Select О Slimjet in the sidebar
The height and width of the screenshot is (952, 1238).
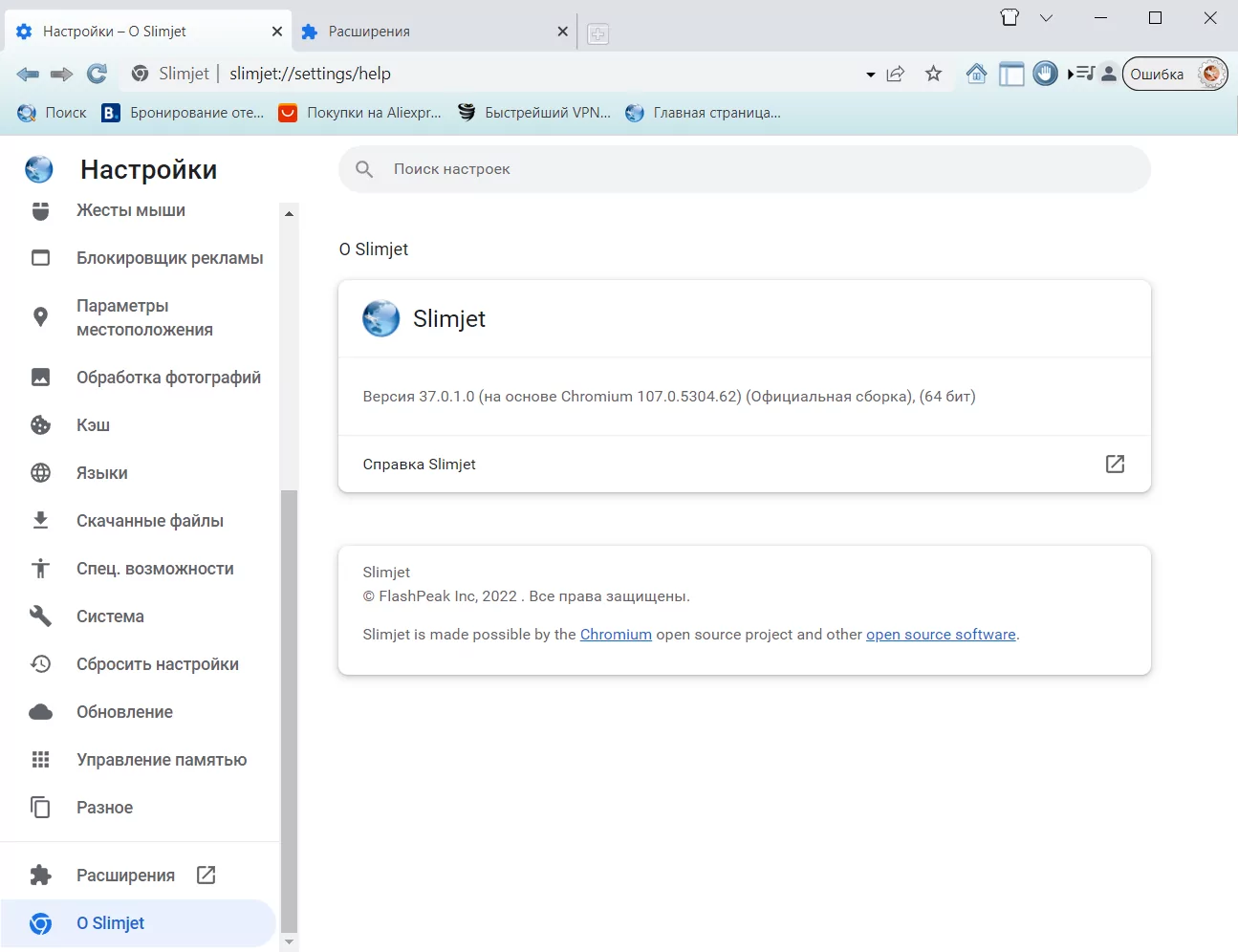pos(138,923)
